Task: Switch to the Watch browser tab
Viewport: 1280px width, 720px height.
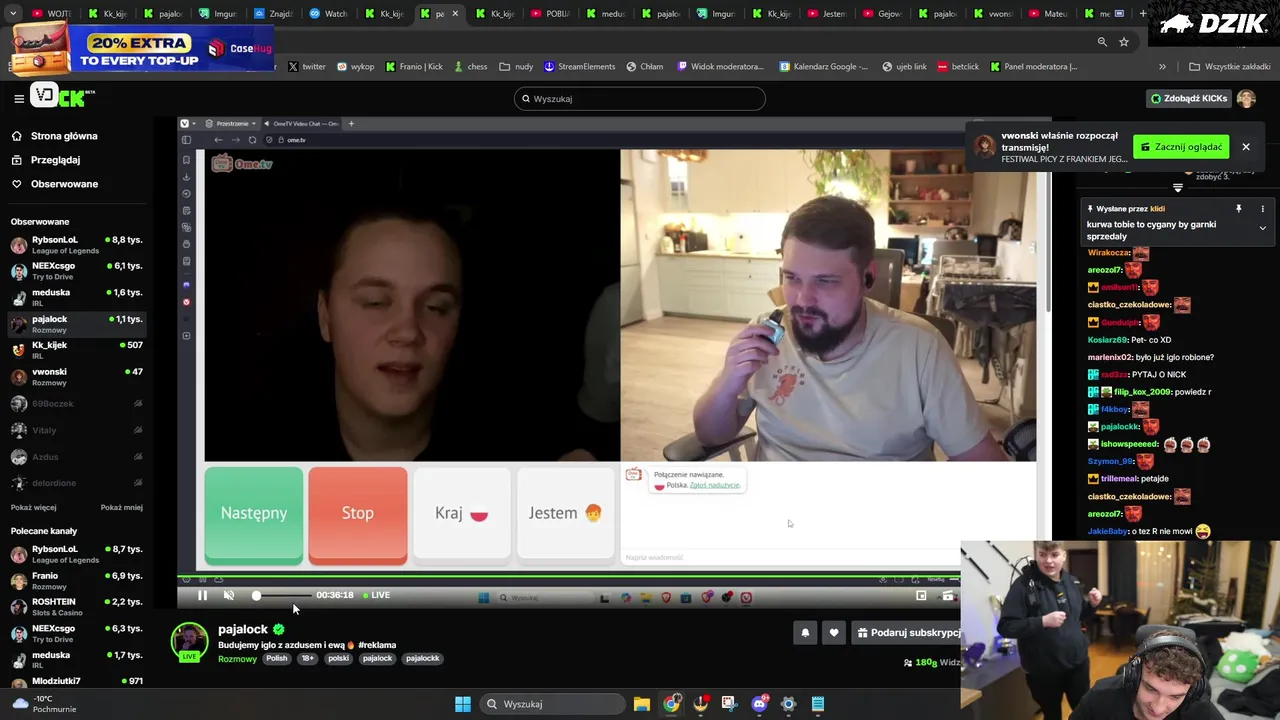Action: pos(329,14)
